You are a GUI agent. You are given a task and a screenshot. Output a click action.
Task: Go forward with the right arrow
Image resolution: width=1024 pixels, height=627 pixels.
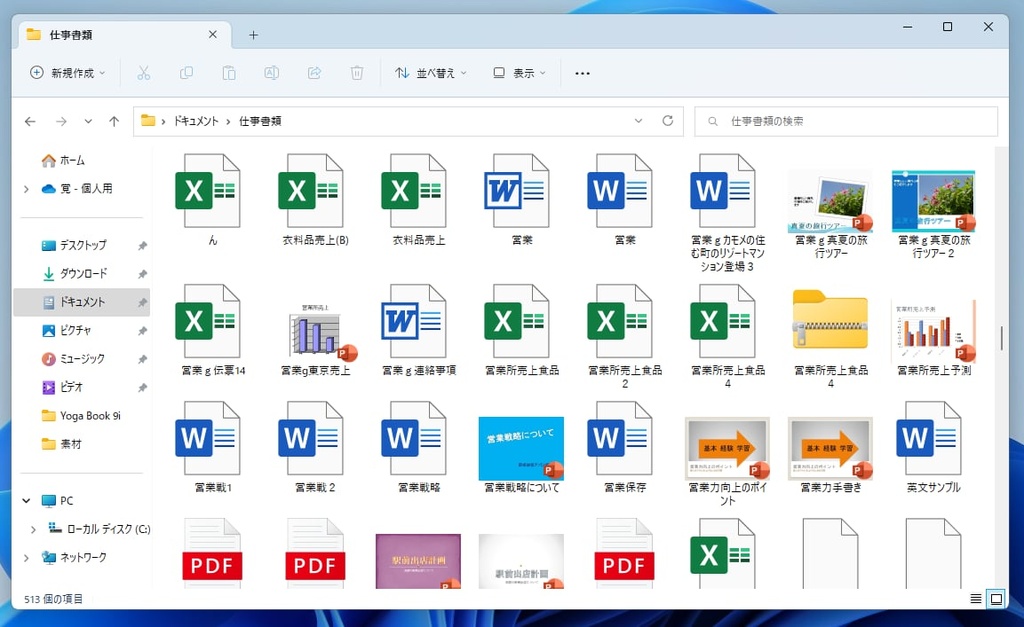(61, 121)
